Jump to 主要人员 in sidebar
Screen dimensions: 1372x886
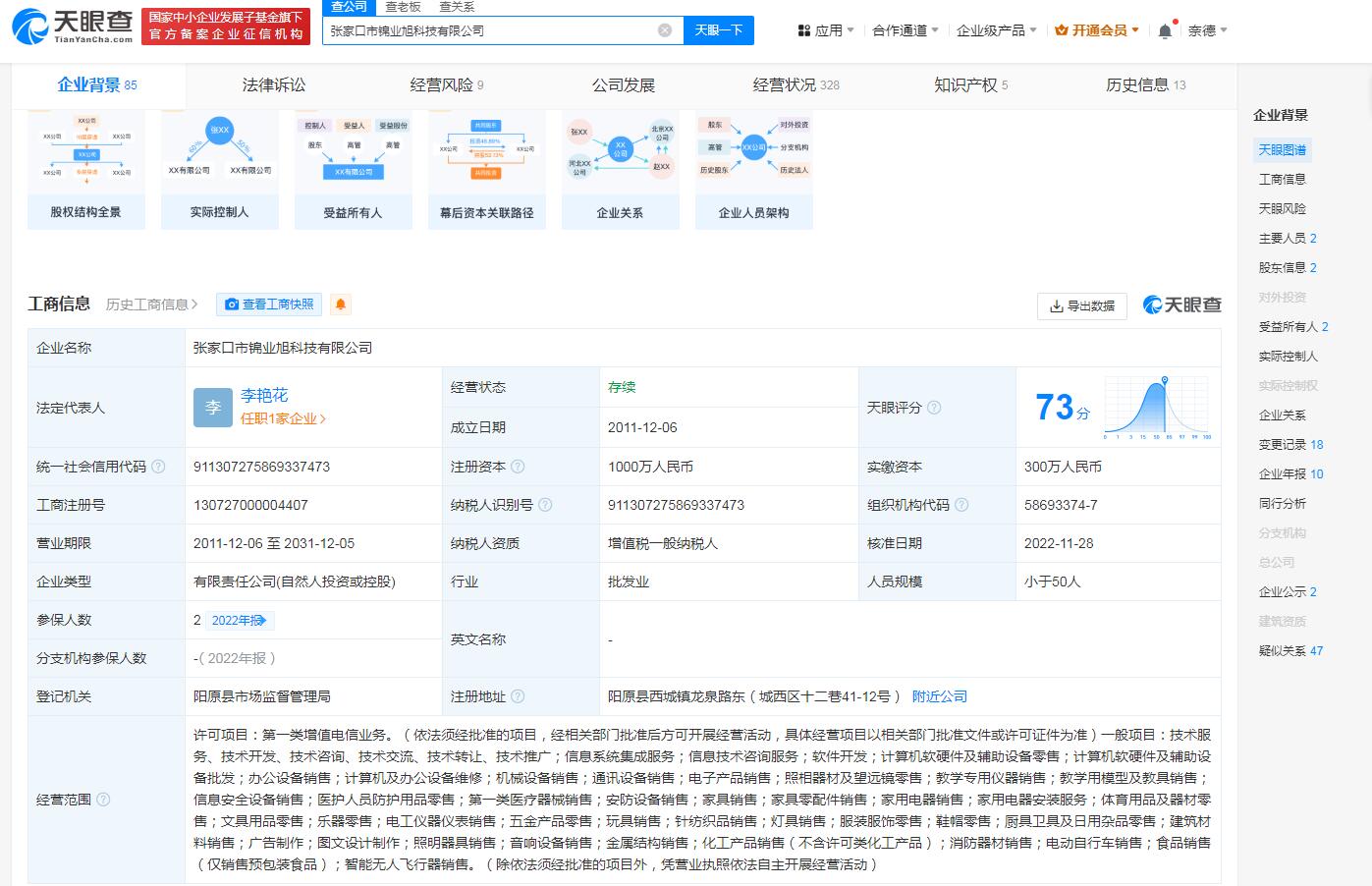click(1288, 239)
